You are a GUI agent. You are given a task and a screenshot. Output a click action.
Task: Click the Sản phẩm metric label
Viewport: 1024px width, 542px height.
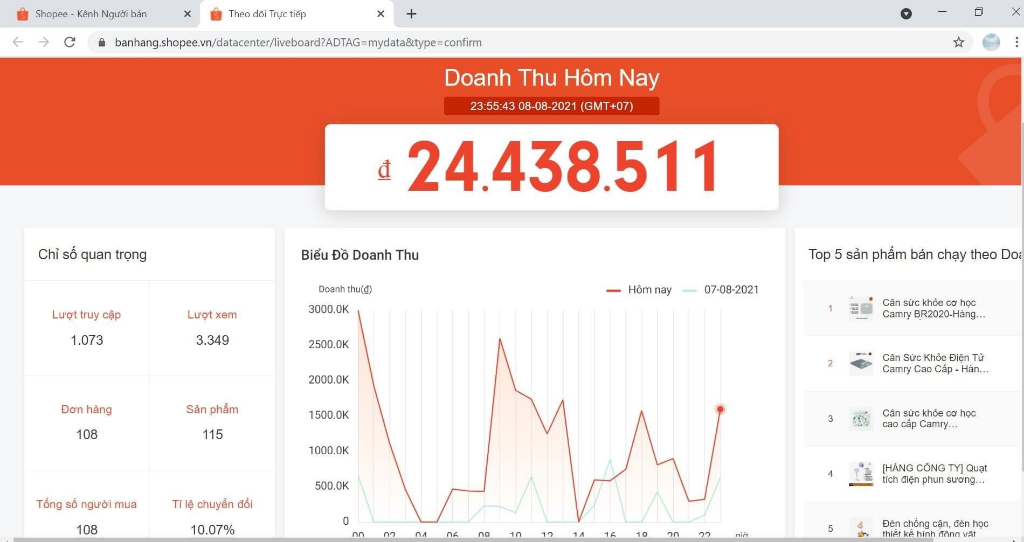coord(212,409)
